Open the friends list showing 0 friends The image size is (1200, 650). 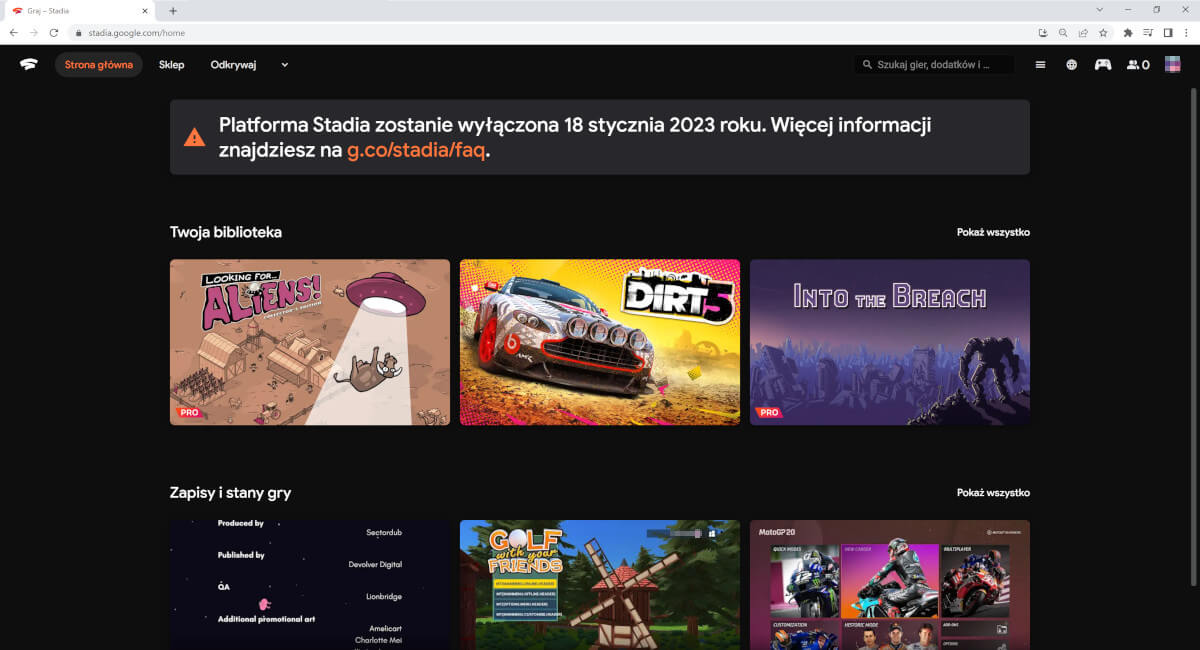(1136, 64)
